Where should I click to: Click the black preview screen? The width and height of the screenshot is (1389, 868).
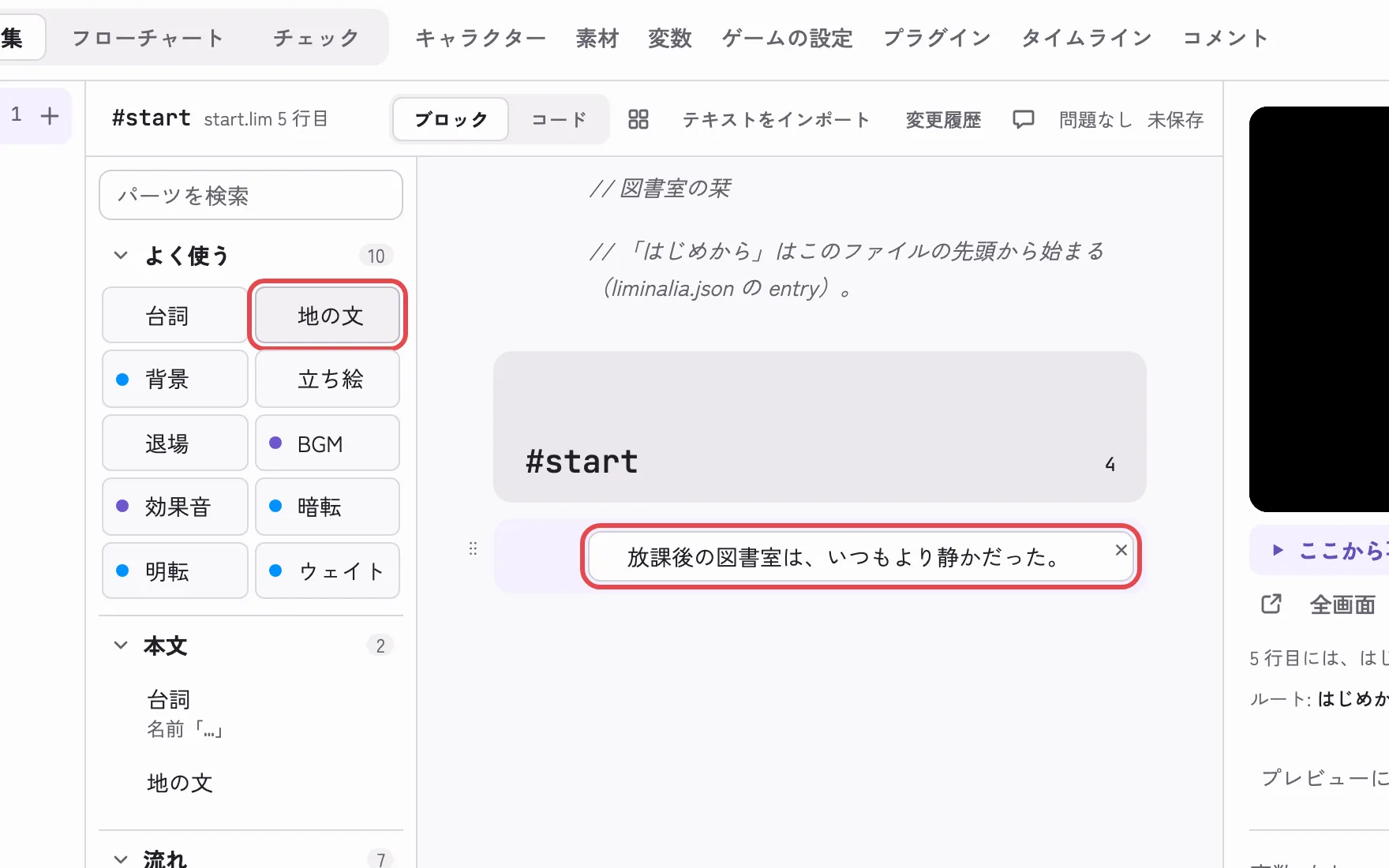tap(1319, 309)
